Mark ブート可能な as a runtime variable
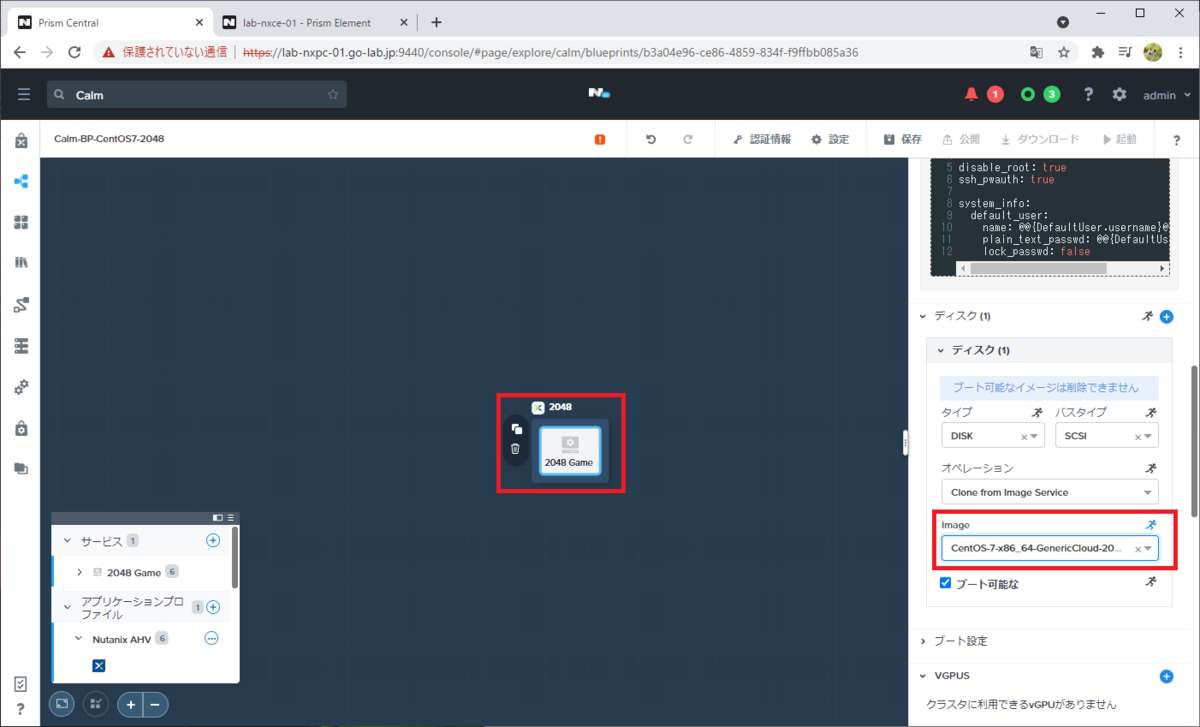1200x727 pixels. [x=1150, y=582]
